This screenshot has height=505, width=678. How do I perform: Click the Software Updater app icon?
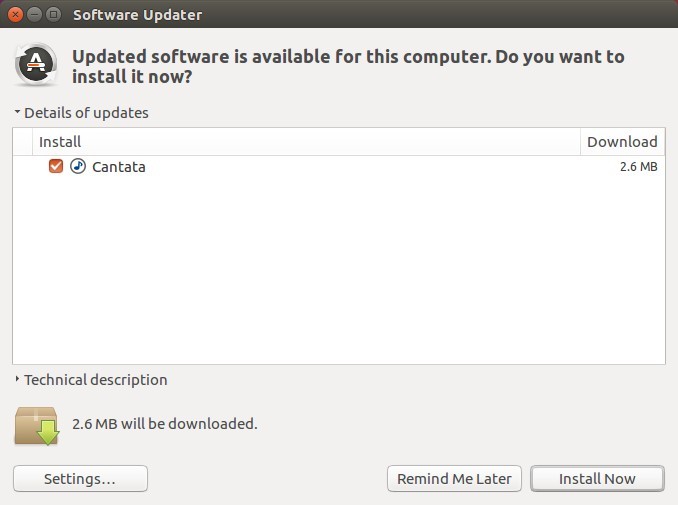point(36,64)
